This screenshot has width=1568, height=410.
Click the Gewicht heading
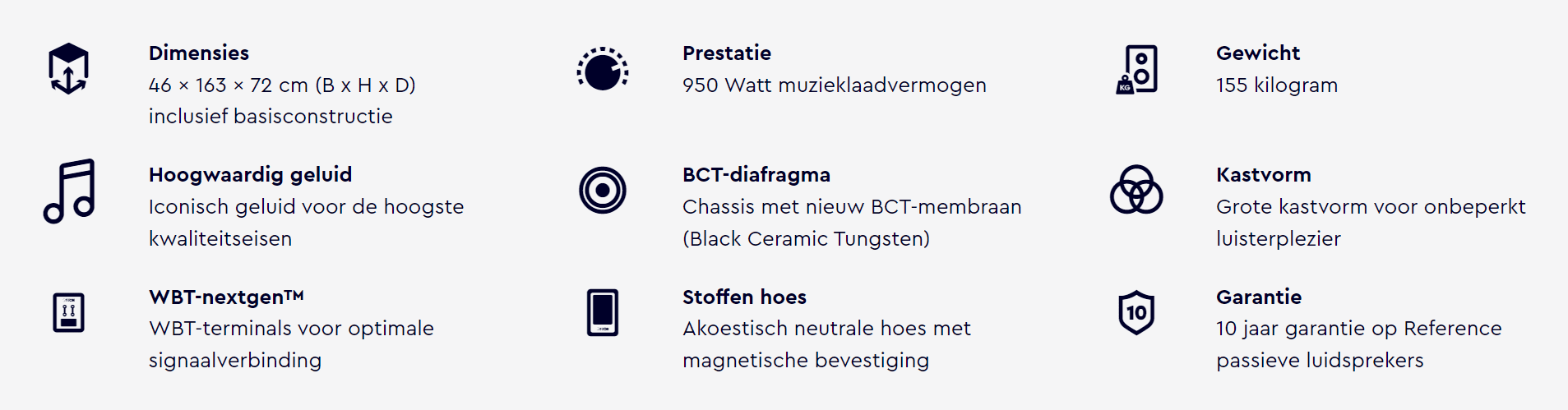(x=1258, y=53)
